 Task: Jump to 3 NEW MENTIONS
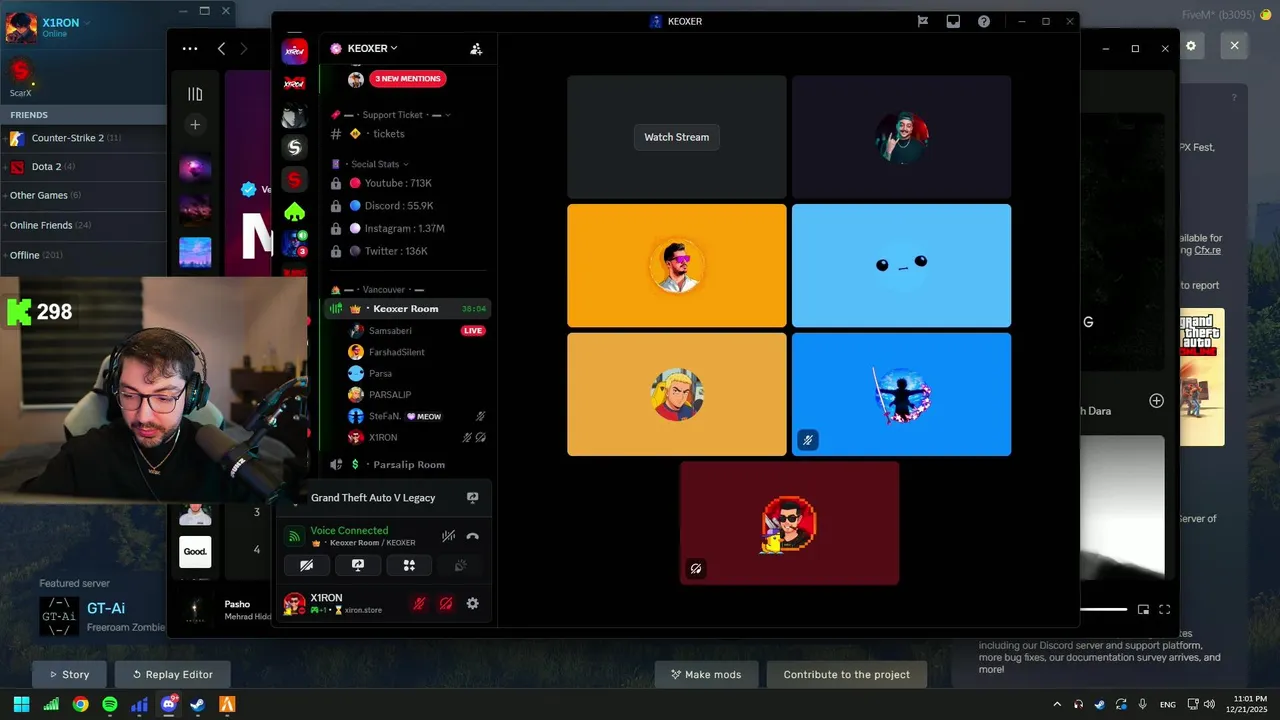(x=408, y=79)
